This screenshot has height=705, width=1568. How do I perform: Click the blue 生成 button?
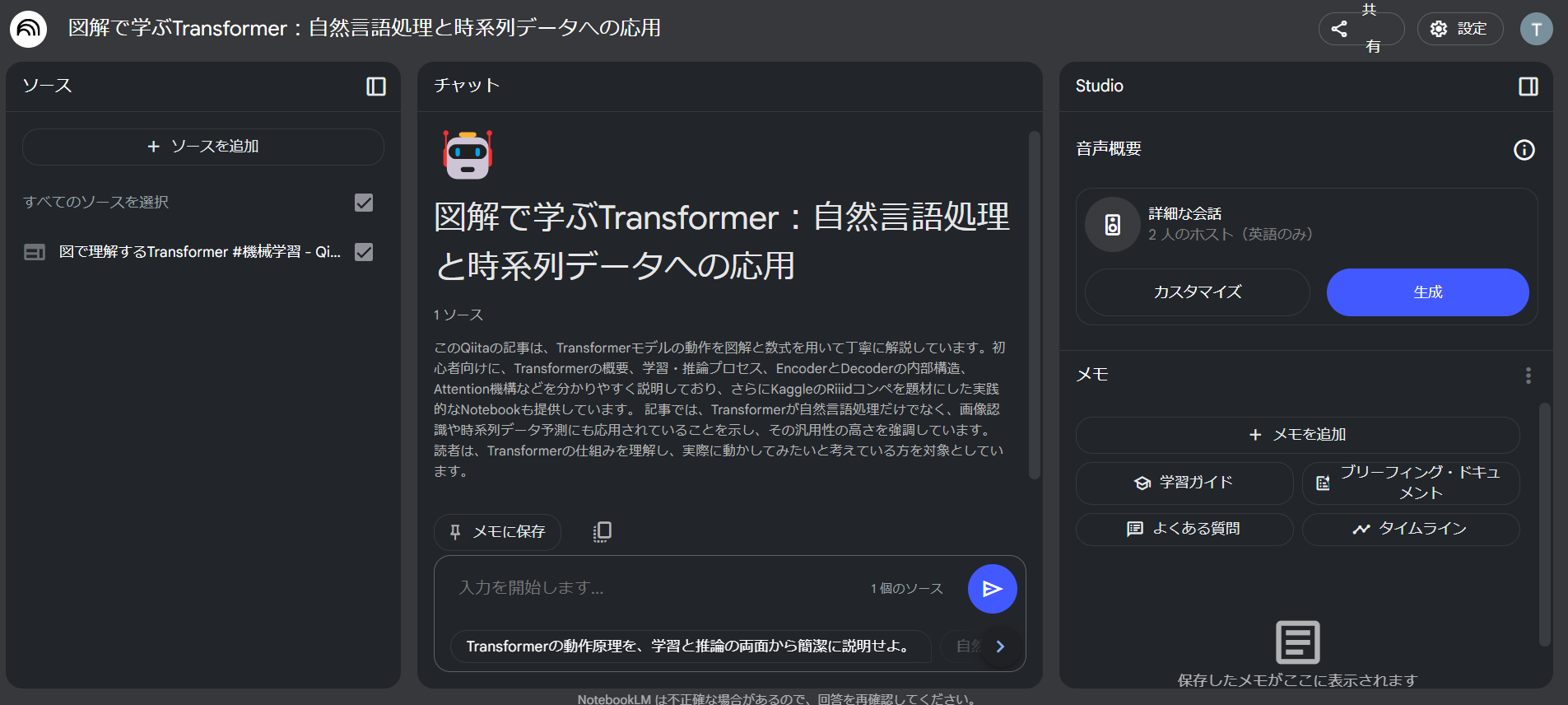tap(1428, 292)
